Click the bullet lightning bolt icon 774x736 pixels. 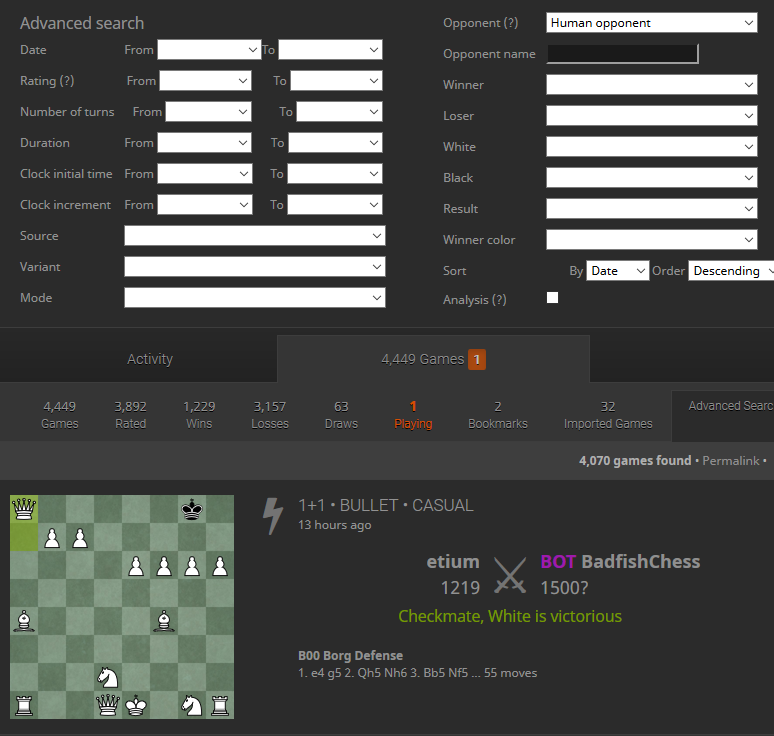pos(272,516)
